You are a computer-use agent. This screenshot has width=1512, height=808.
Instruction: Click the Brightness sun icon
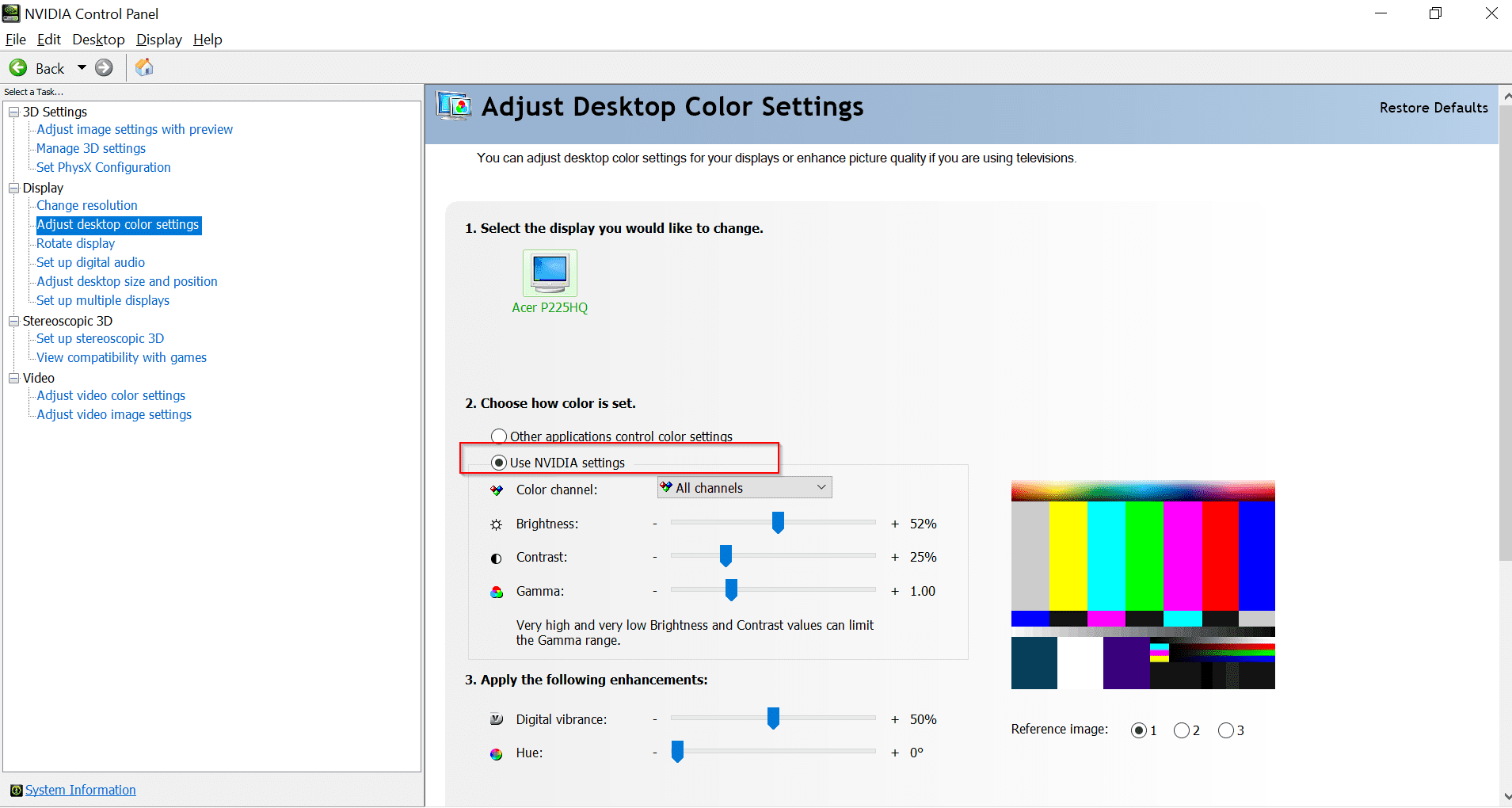coord(497,524)
